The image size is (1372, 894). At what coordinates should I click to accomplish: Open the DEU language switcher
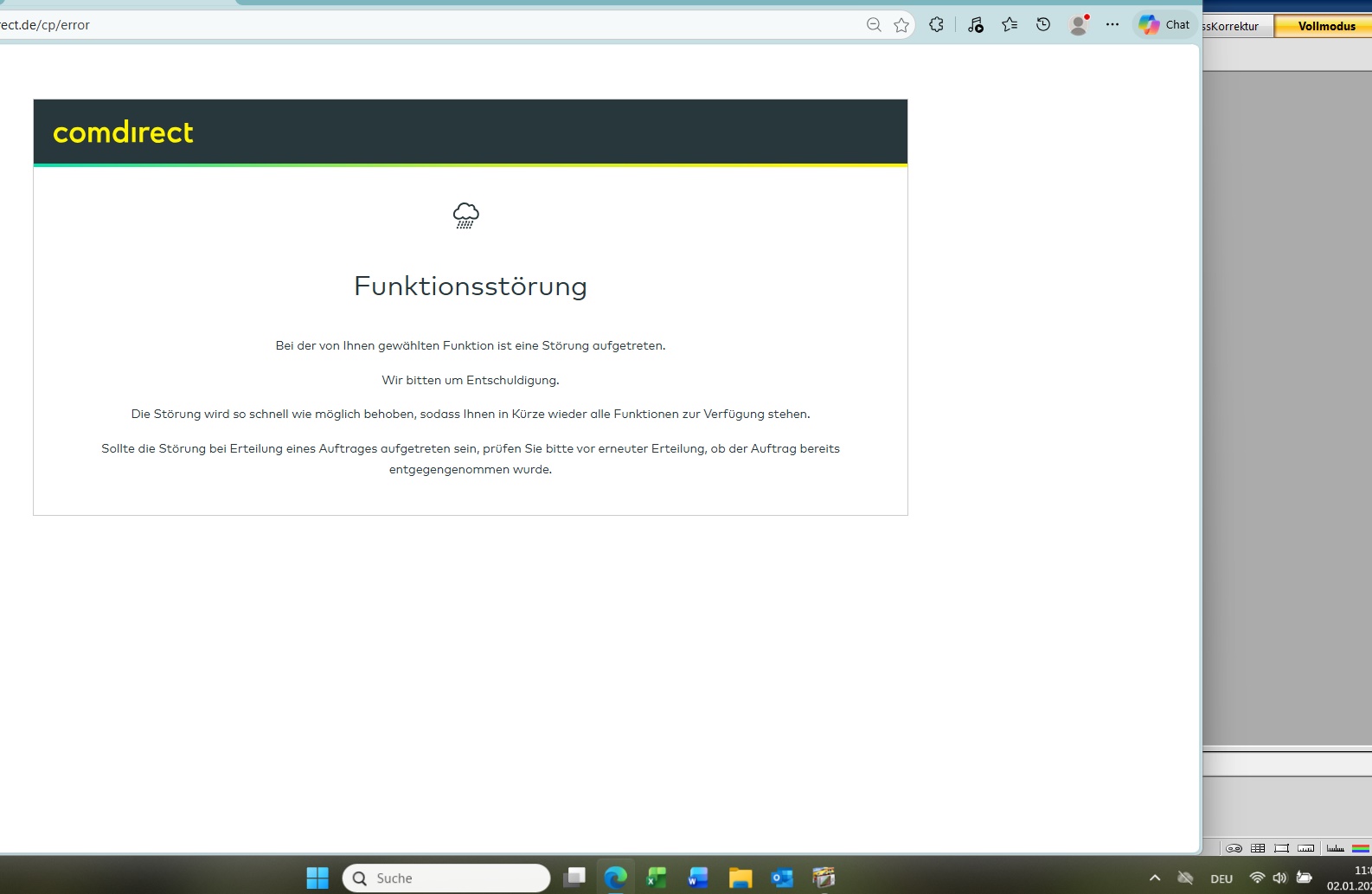(x=1221, y=878)
